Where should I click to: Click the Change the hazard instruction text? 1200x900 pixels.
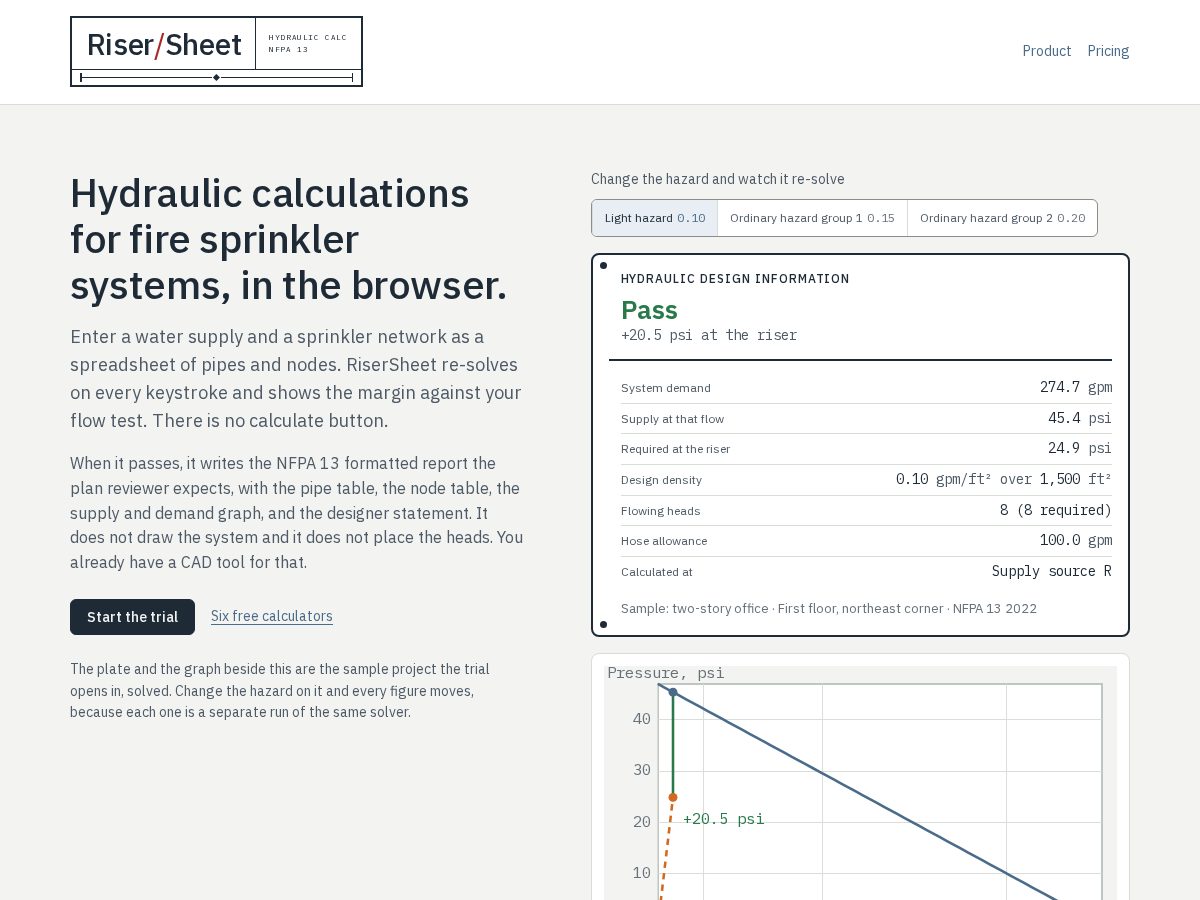tap(717, 179)
